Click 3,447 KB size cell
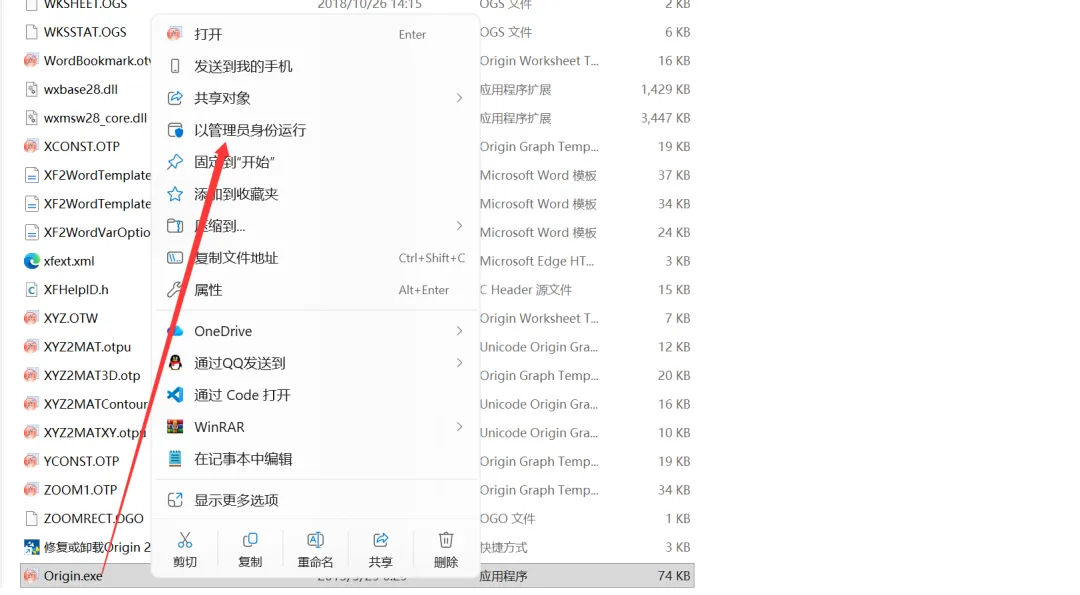1080x595 pixels. [665, 118]
